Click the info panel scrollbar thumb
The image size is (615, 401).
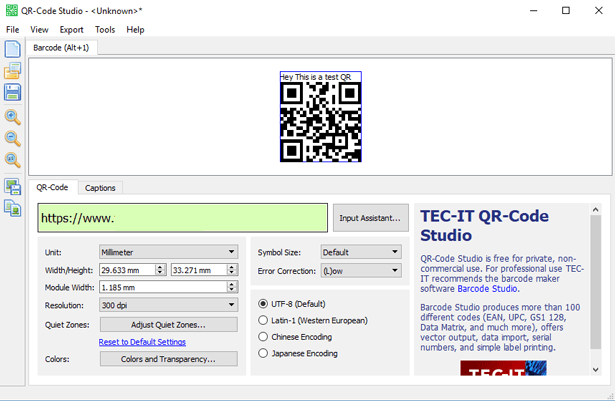[595, 282]
